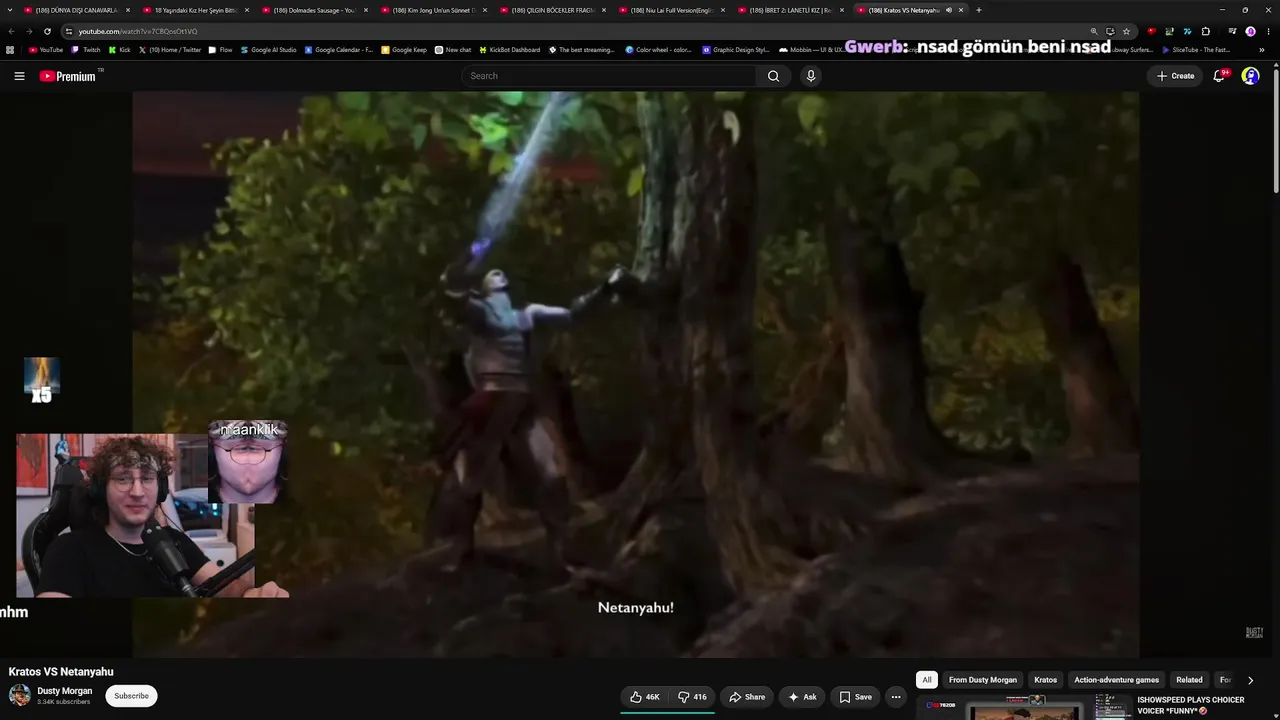This screenshot has height=720, width=1280.
Task: Open the Home / Twitter bookmark
Action: 170,49
